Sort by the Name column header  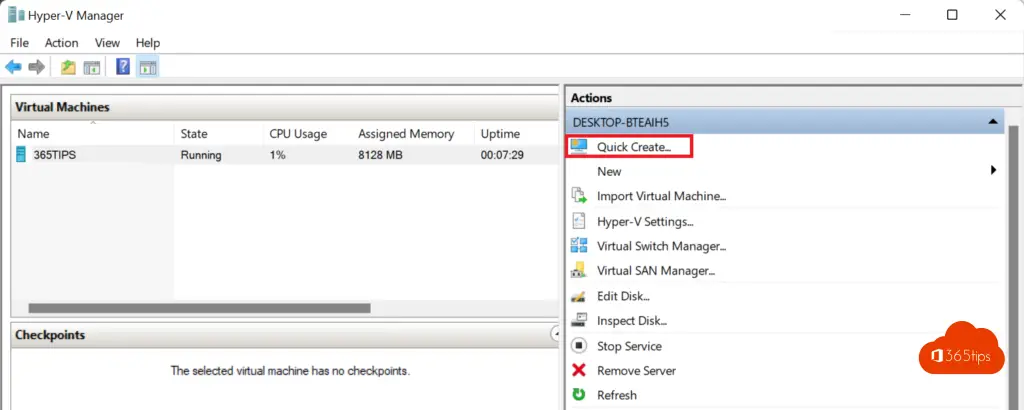tap(34, 134)
